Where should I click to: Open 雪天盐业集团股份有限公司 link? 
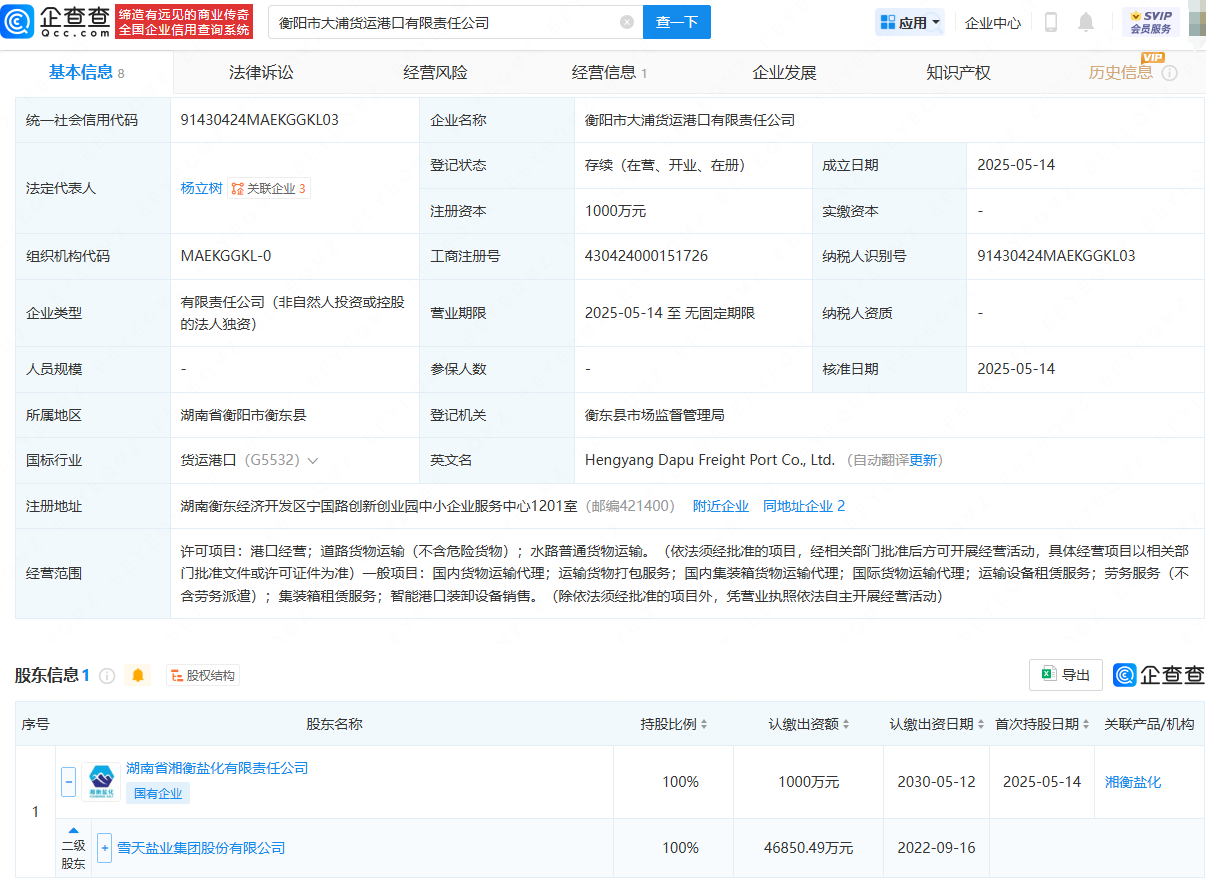pyautogui.click(x=201, y=848)
